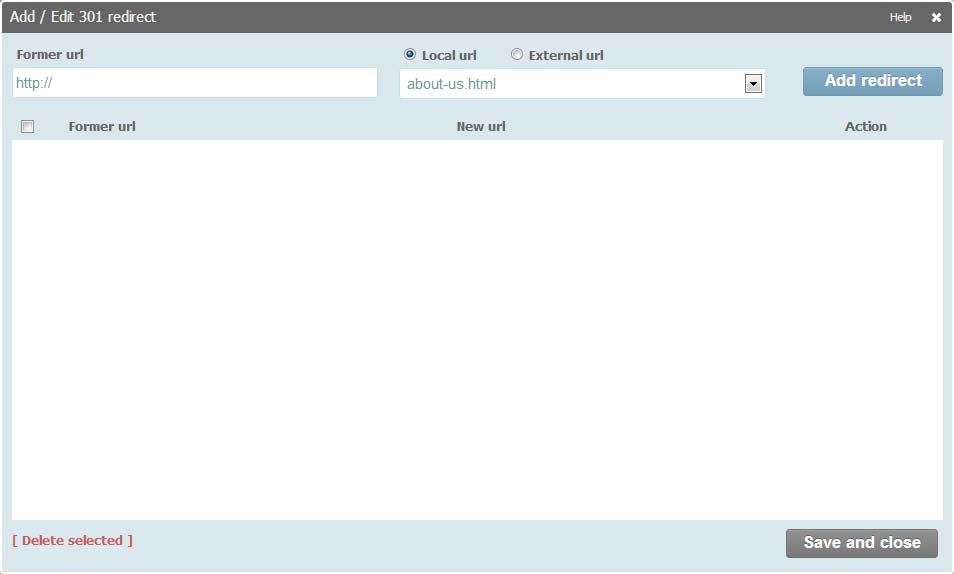Click the 'Former url' label above the input
The height and width of the screenshot is (574, 954).
(50, 55)
